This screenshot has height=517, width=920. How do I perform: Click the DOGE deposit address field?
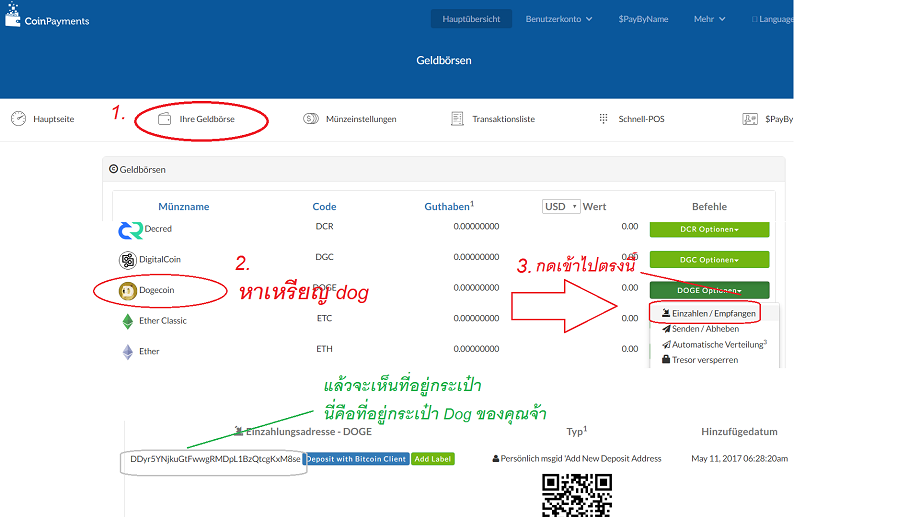215,459
